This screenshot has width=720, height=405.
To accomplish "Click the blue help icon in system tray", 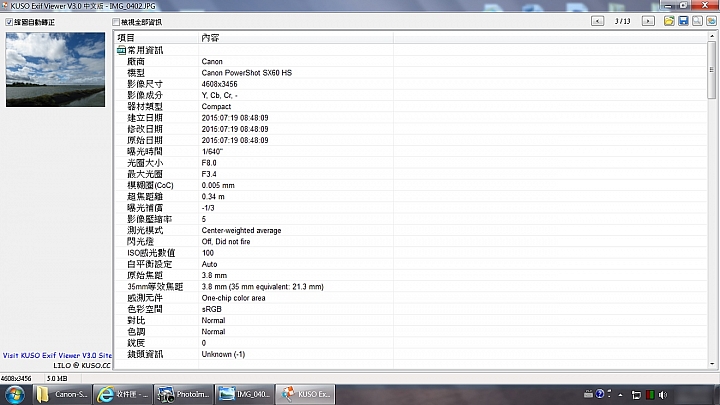I will (x=600, y=394).
